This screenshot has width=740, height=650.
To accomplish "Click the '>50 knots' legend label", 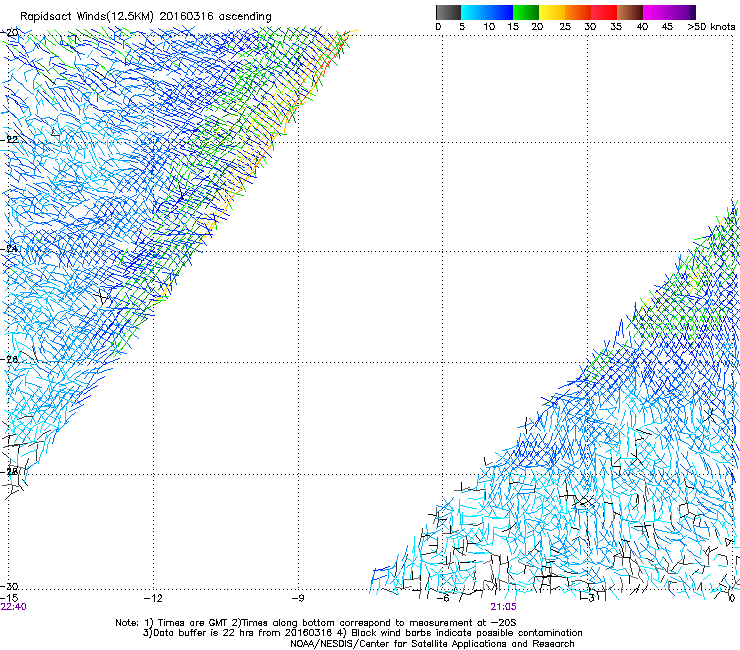I will (711, 26).
